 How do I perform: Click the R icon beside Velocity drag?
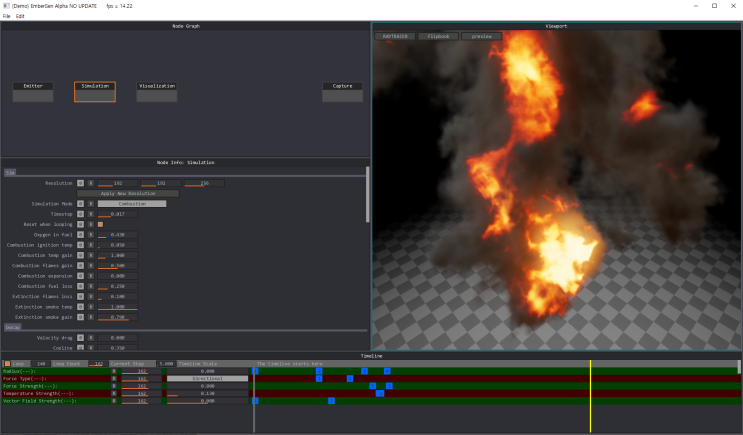[x=91, y=338]
